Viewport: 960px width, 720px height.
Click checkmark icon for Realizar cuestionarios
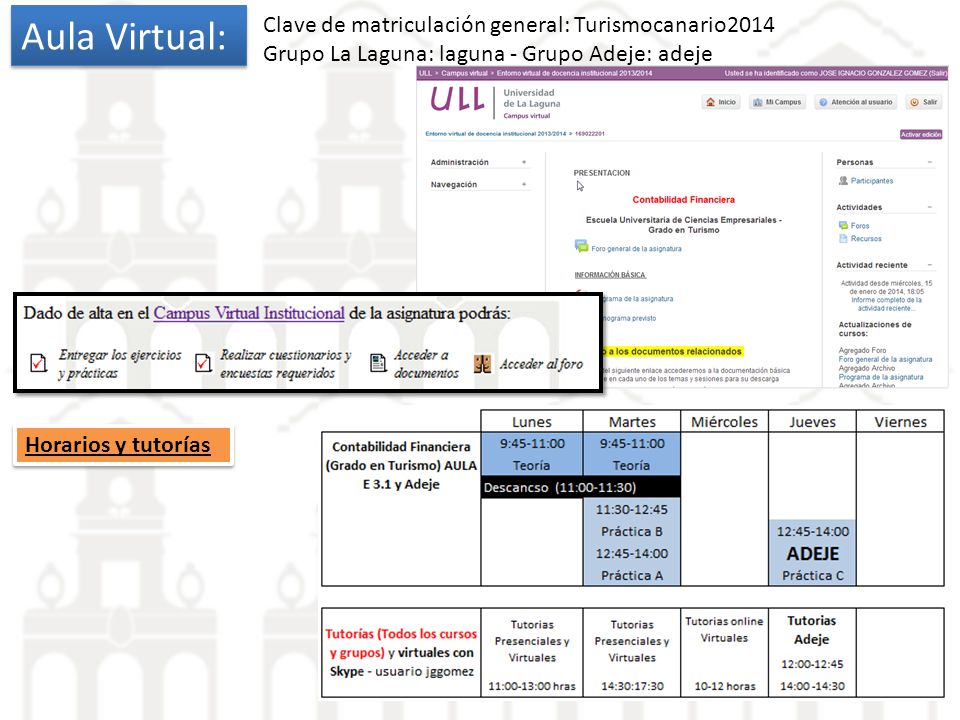click(203, 363)
